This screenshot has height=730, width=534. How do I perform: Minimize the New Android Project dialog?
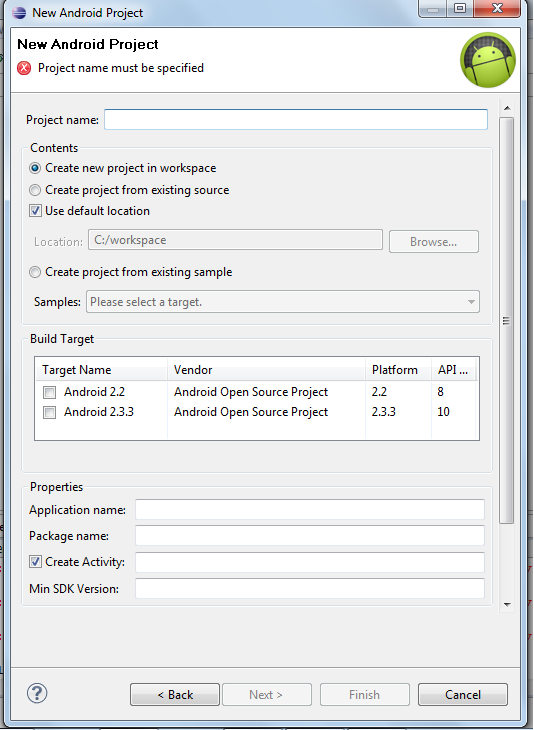pos(433,8)
